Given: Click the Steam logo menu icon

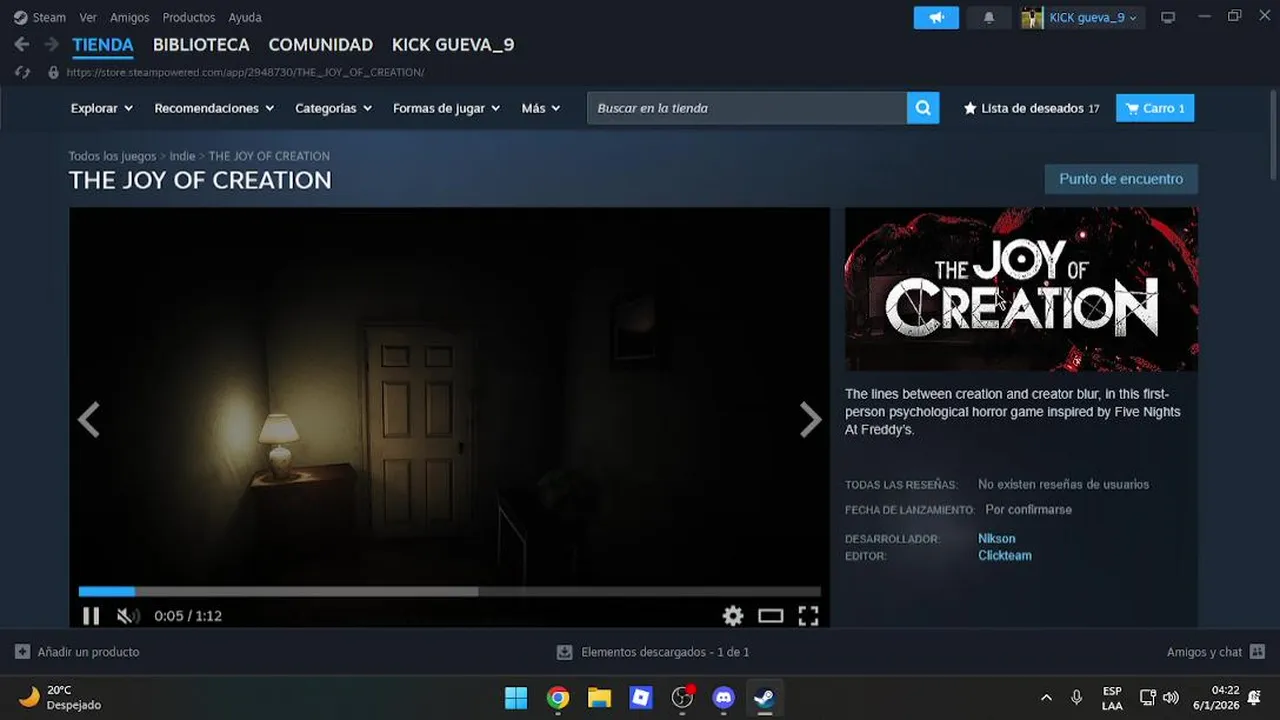Looking at the screenshot, I should coord(21,17).
